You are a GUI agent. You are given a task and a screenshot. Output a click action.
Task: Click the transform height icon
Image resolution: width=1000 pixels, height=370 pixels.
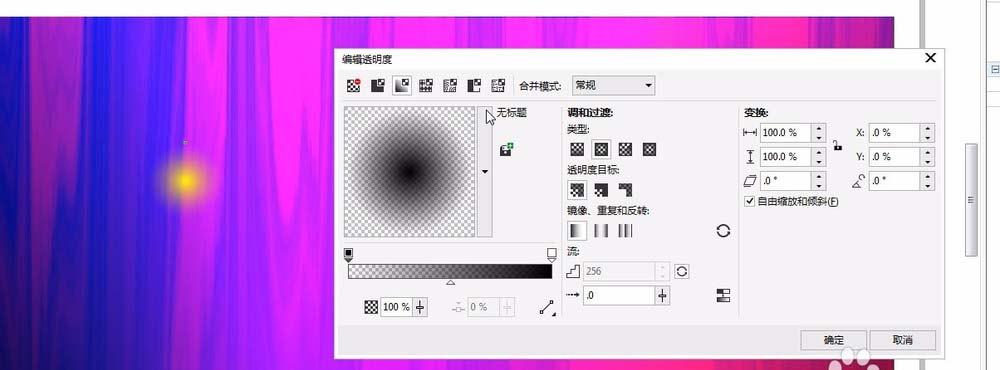pos(750,156)
